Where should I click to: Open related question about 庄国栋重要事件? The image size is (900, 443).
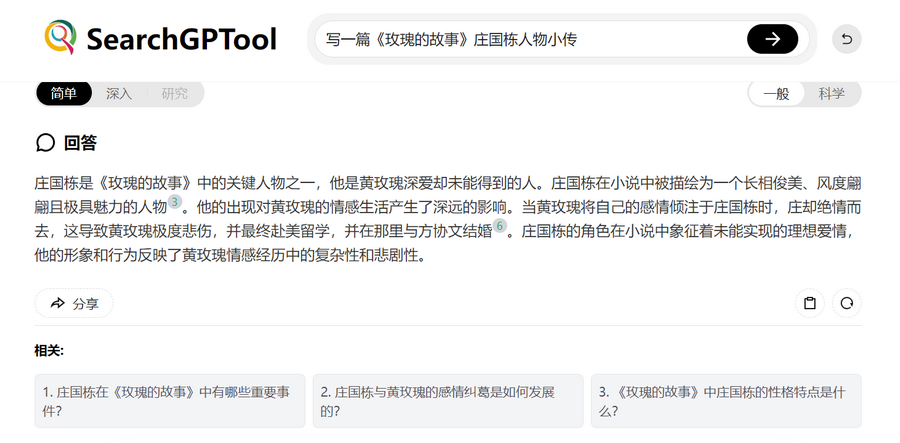point(169,401)
